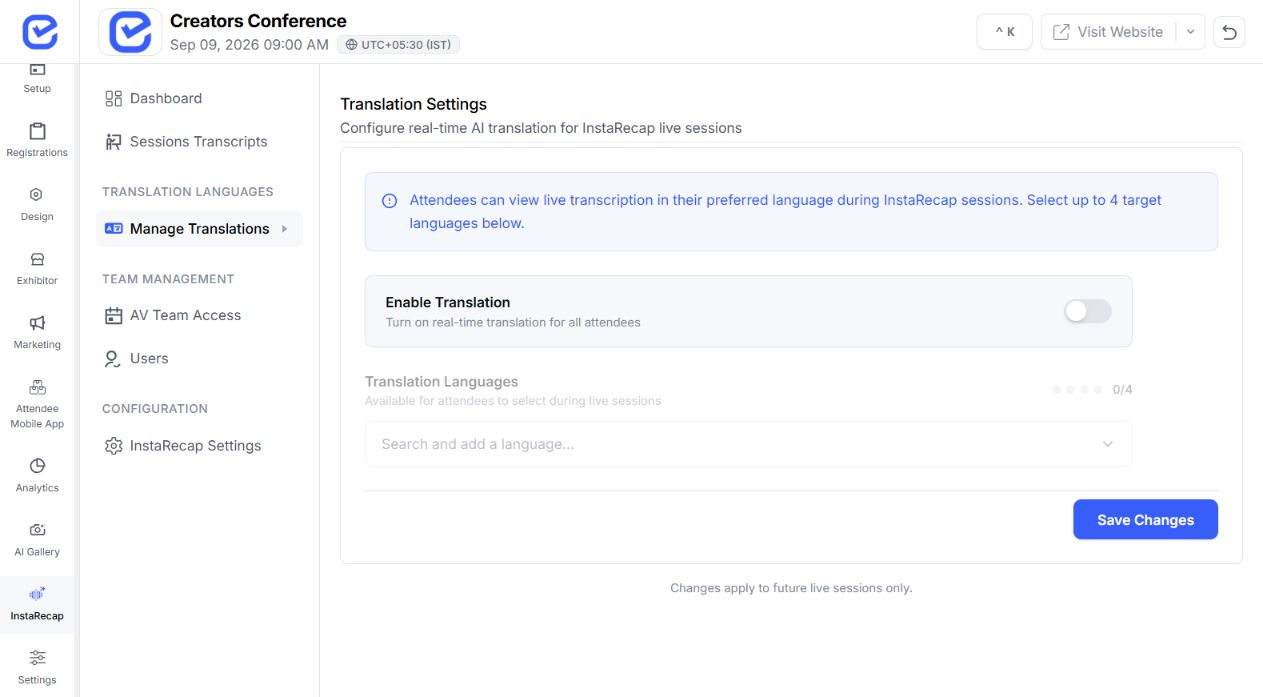Go to Exhibitor section

[x=37, y=269]
